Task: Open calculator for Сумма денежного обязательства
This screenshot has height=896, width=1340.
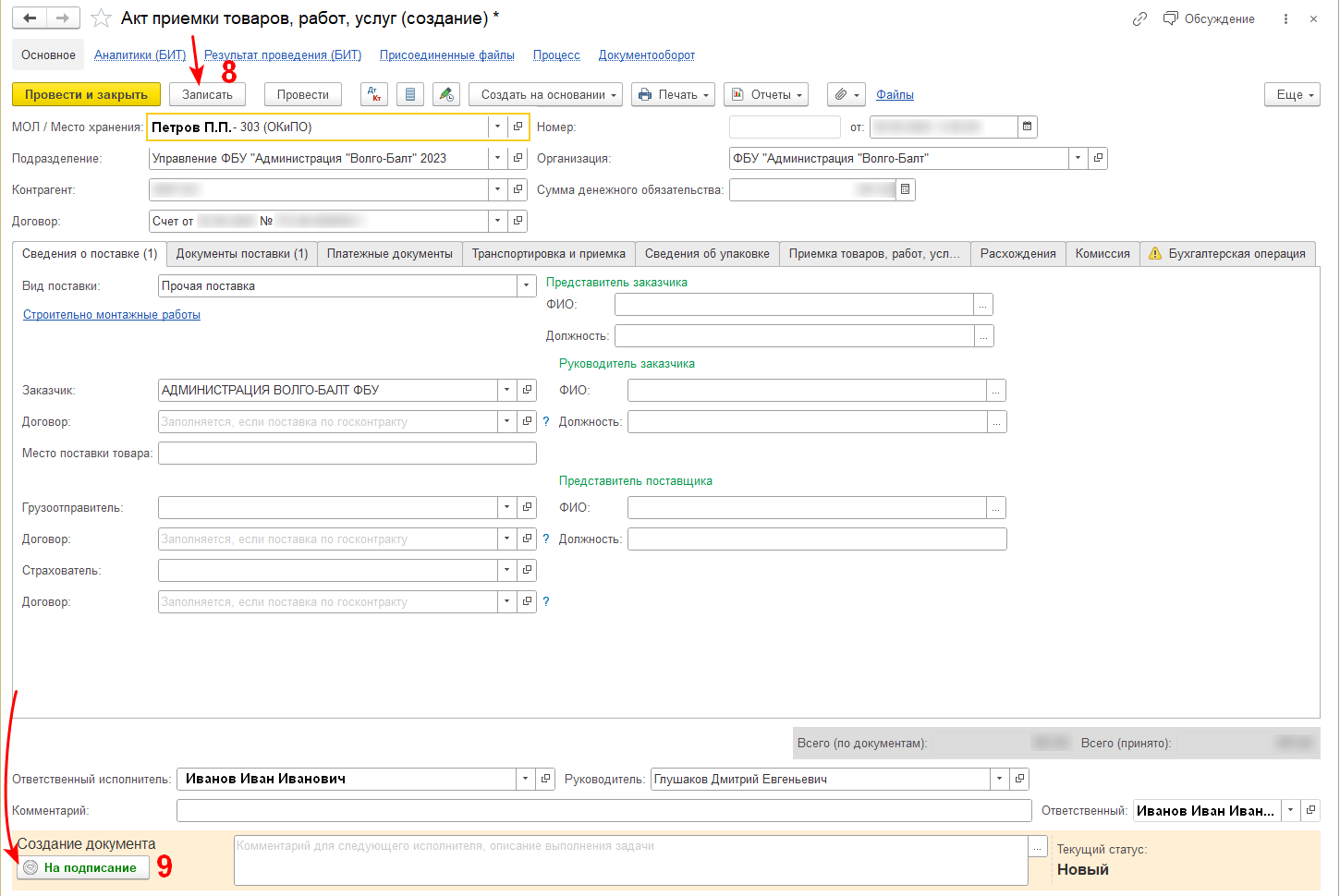Action: [906, 189]
